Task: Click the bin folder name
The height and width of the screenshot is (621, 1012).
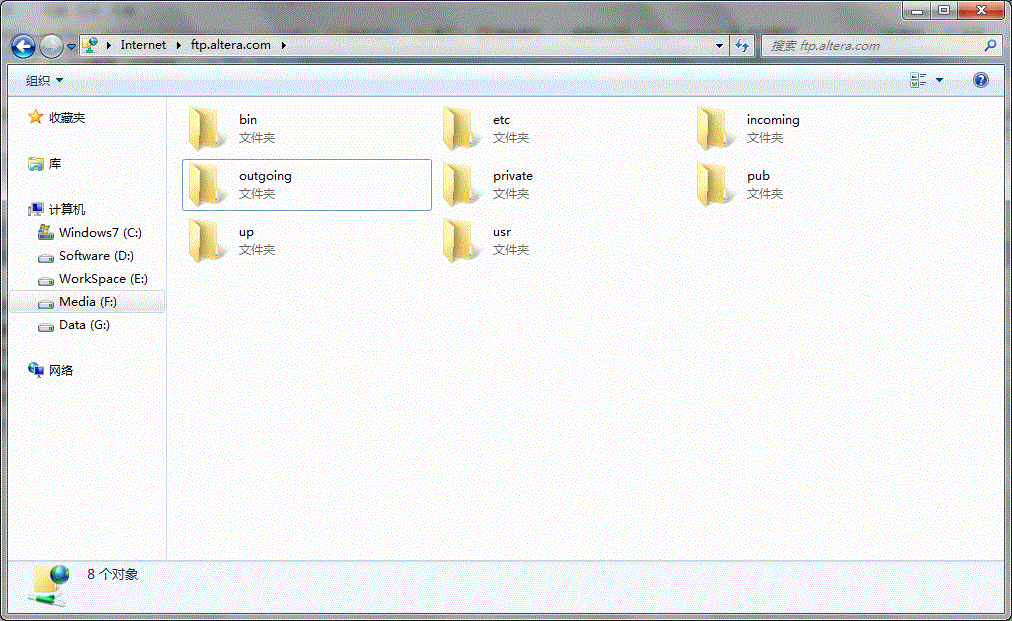Action: (248, 119)
